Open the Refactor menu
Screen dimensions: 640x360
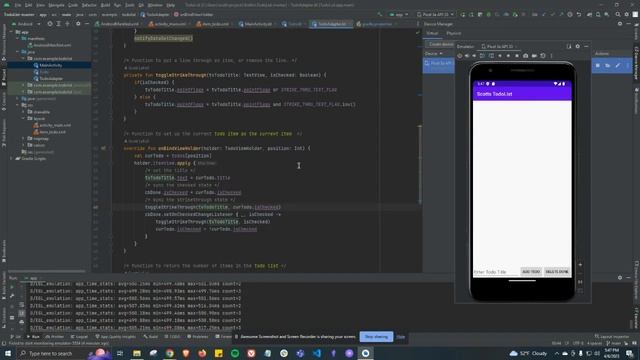coord(89,5)
